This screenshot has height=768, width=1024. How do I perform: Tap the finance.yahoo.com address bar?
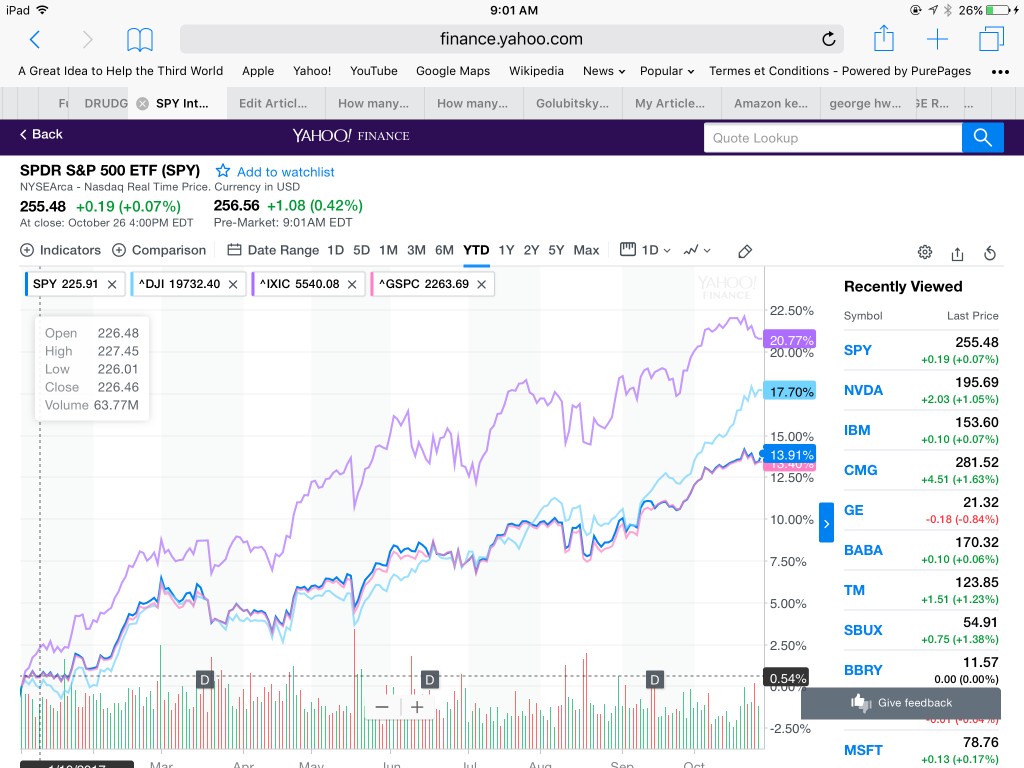click(x=511, y=39)
